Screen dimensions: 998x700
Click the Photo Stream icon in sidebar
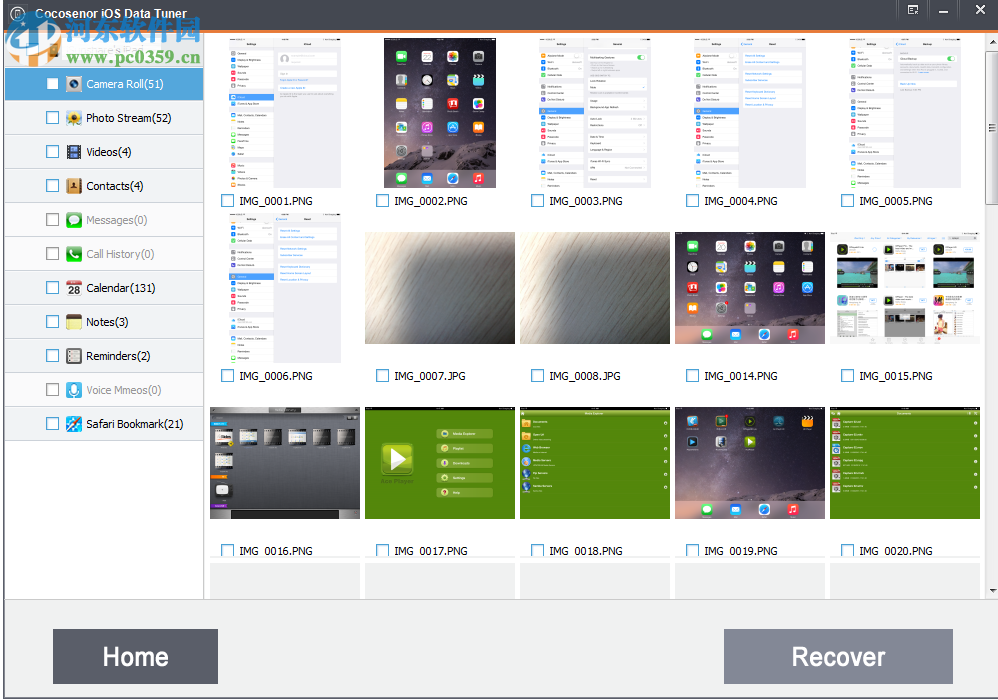pos(74,118)
